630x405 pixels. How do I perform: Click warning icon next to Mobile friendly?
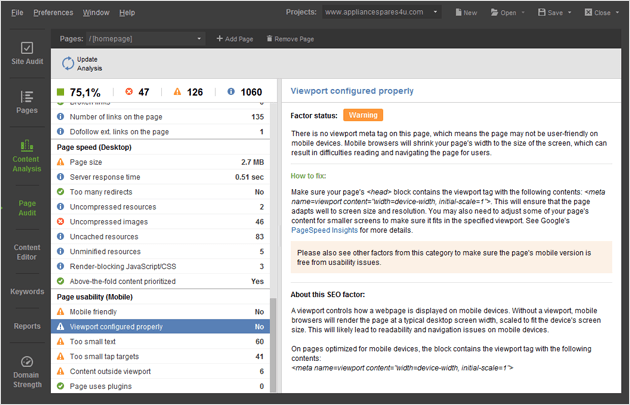coord(60,311)
